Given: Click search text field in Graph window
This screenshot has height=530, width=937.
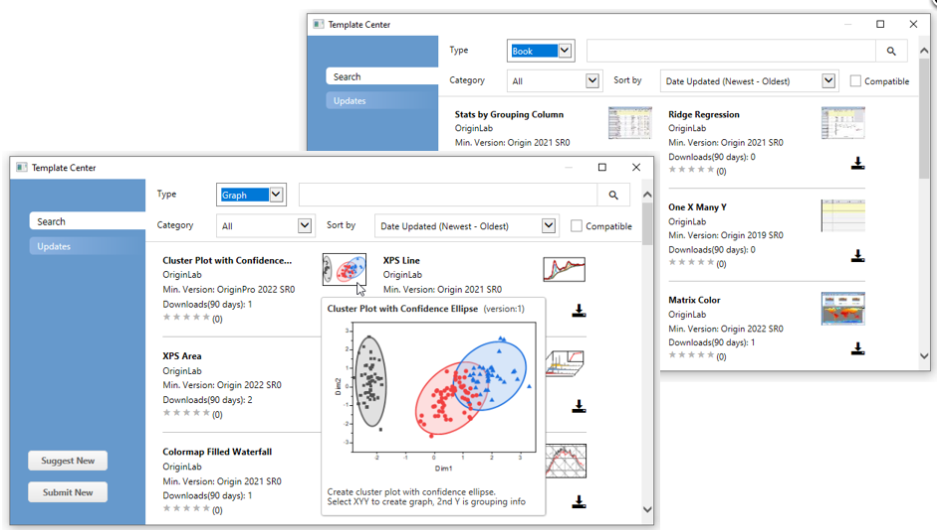Looking at the screenshot, I should coord(448,195).
